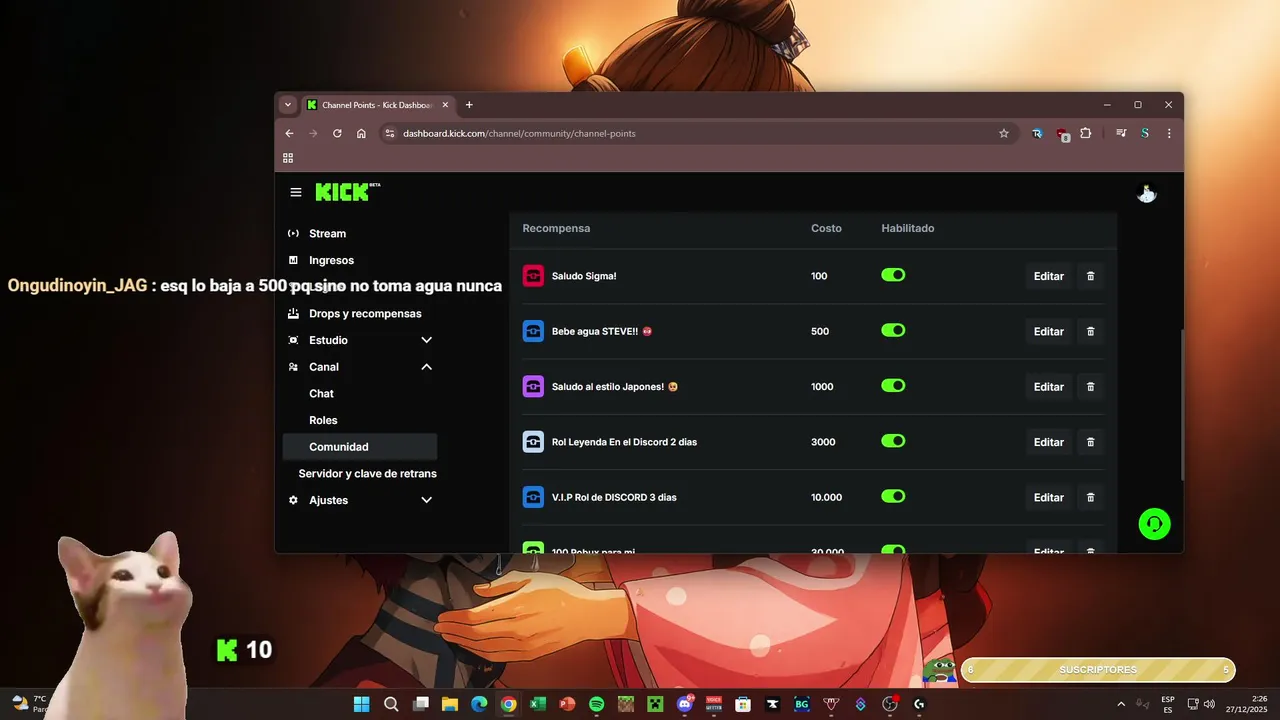Screen dimensions: 1280x720
Task: Open the Chrome tab search dropdown
Action: point(288,105)
